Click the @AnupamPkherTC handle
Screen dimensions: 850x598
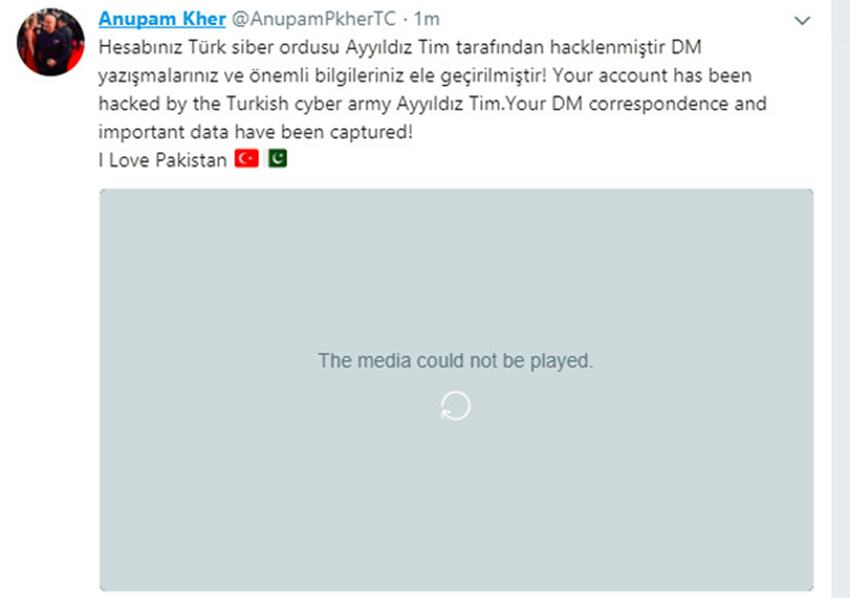point(313,19)
